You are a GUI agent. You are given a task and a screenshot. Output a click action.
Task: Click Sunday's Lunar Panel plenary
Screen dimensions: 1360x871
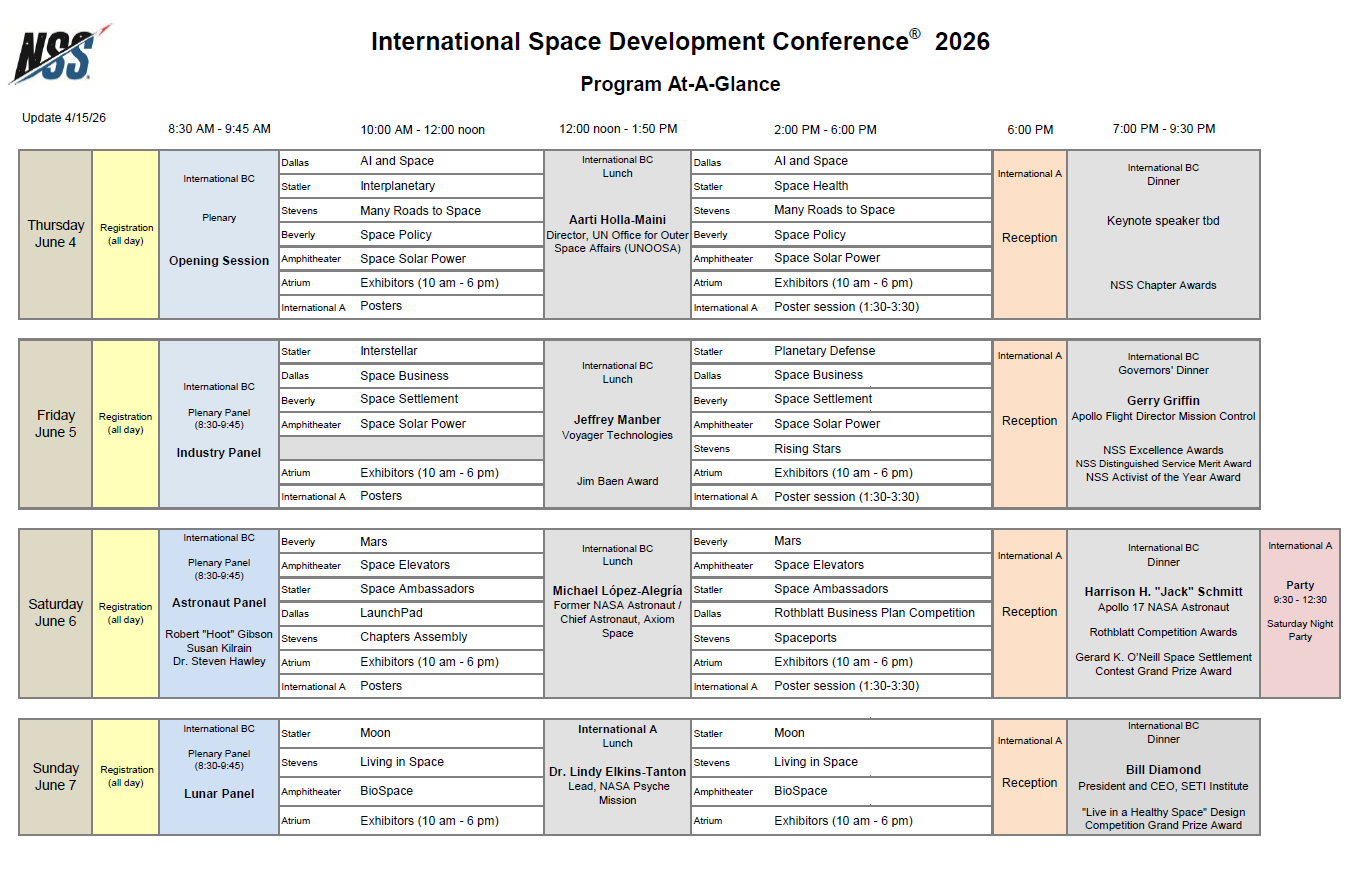[x=219, y=794]
